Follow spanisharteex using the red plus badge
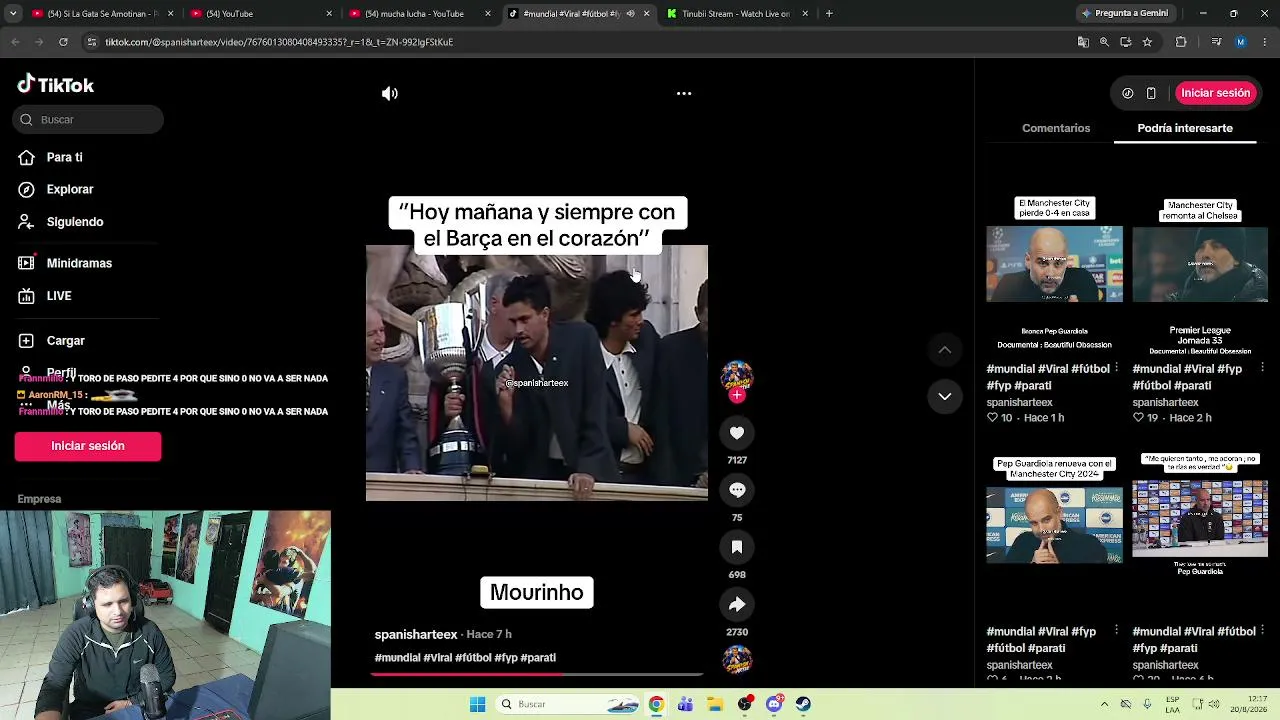Screen dimensions: 1280x720 click(737, 395)
